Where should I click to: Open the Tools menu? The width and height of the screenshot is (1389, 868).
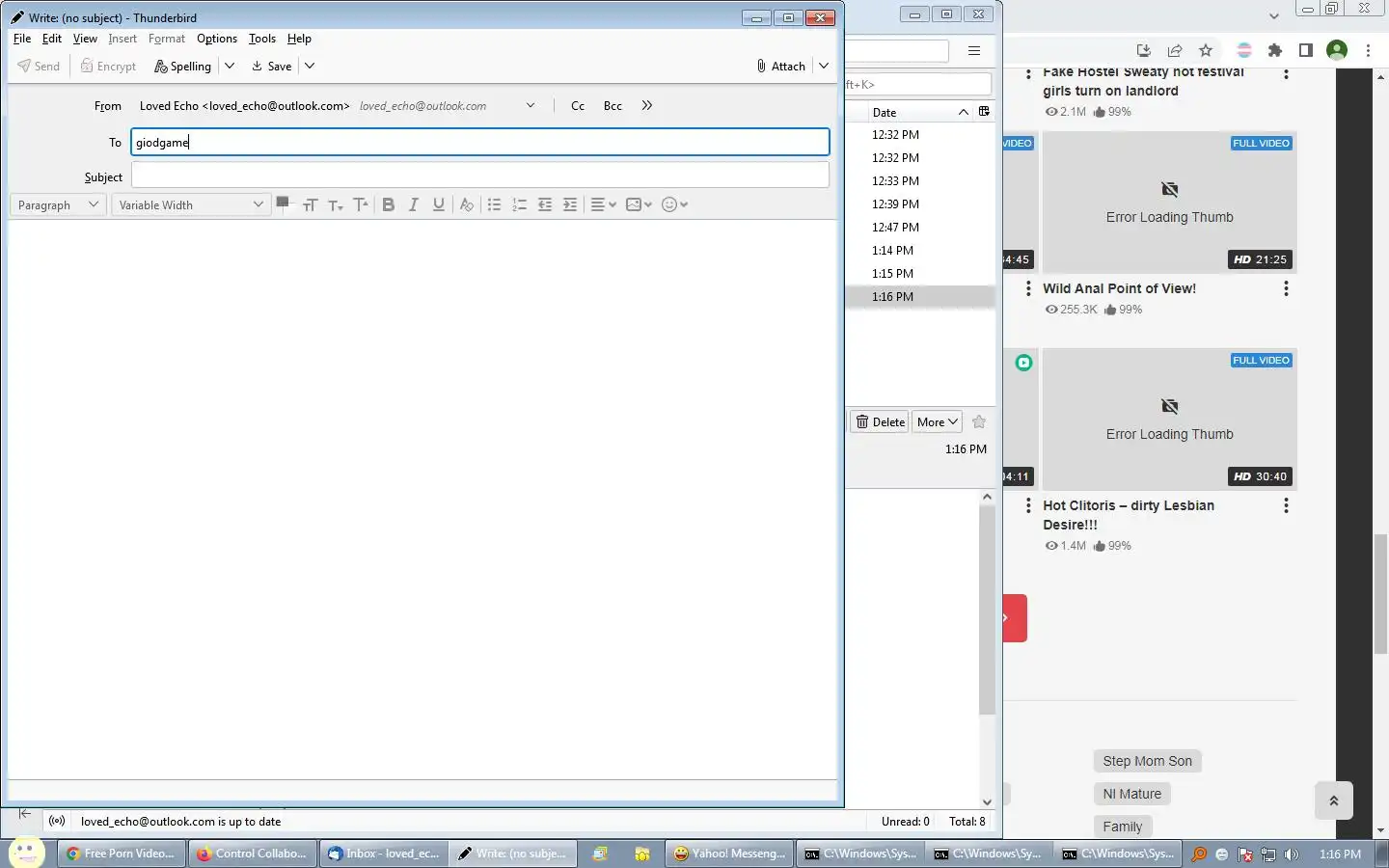(262, 39)
